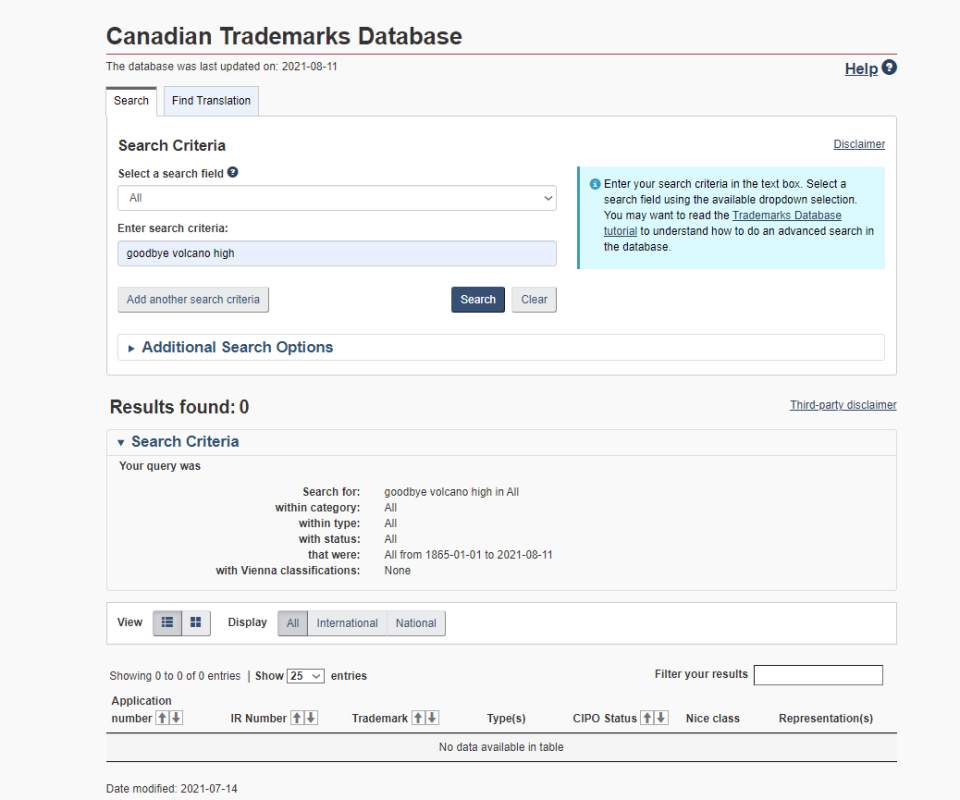The width and height of the screenshot is (960, 800).
Task: Click the blue Search button
Action: (x=478, y=300)
